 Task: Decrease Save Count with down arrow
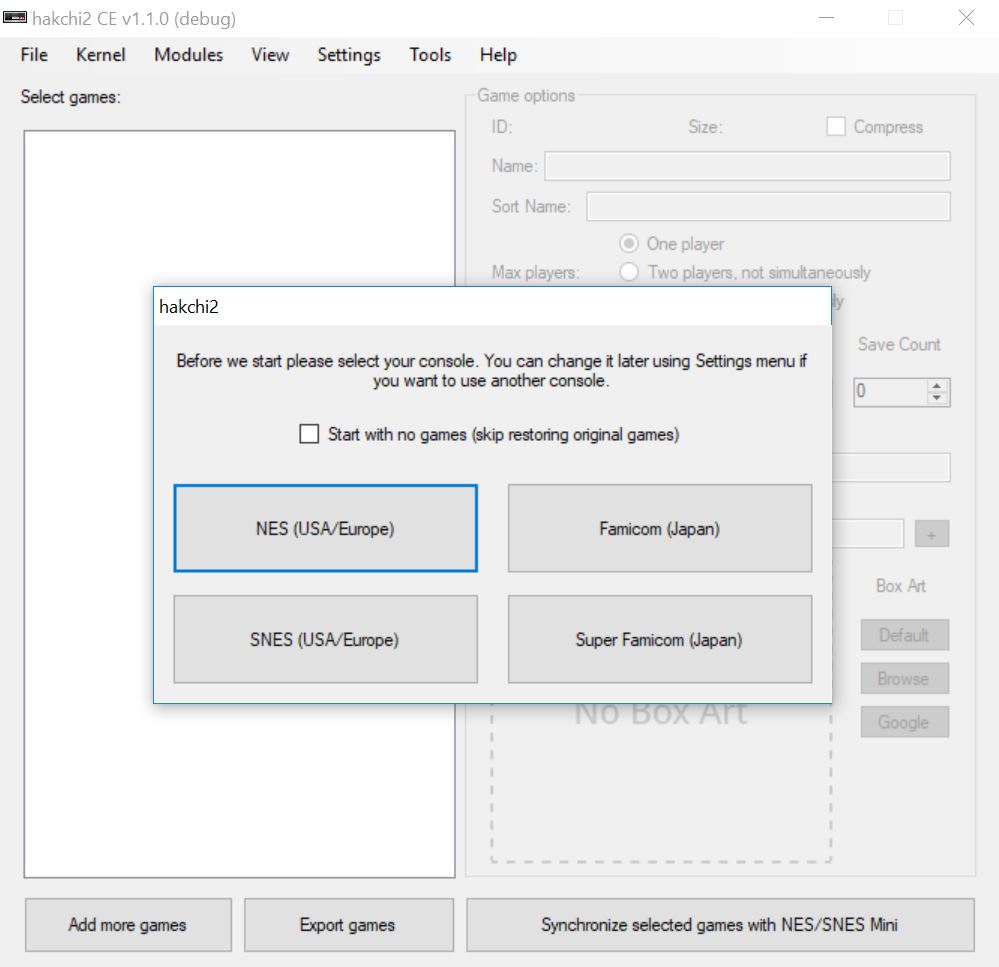point(937,398)
